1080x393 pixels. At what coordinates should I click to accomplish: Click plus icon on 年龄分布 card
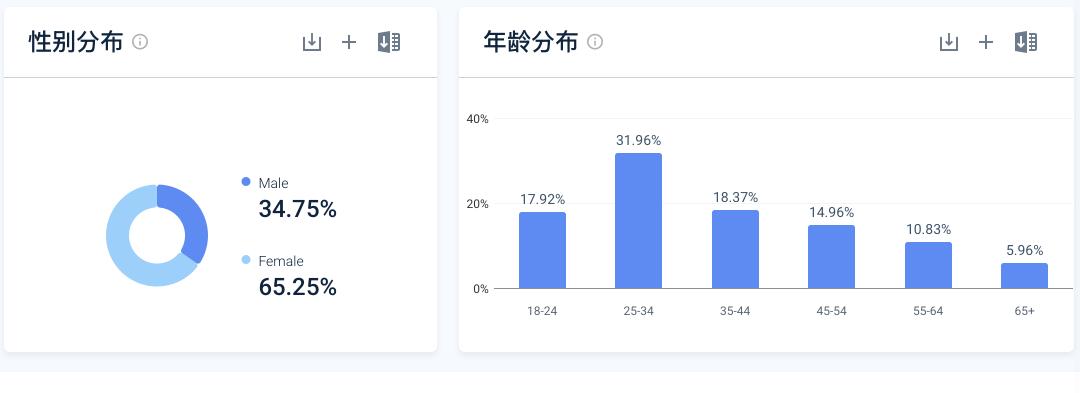tap(986, 42)
